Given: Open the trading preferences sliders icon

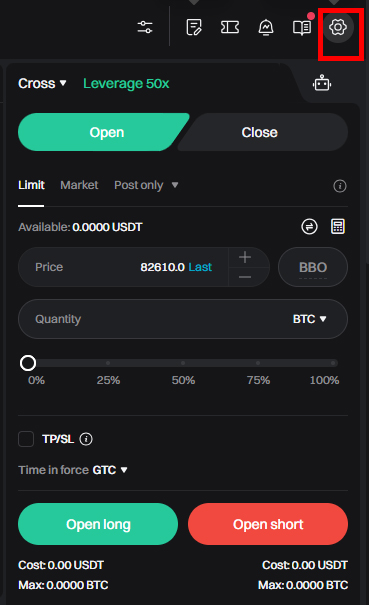Looking at the screenshot, I should [x=145, y=27].
